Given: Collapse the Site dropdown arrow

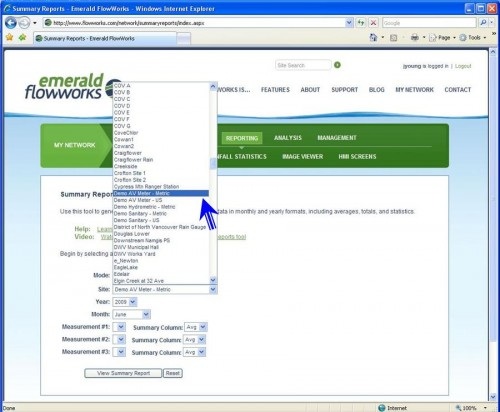Looking at the screenshot, I should click(213, 289).
